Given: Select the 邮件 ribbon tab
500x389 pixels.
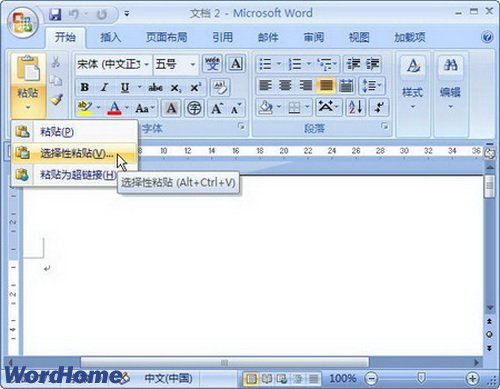Looking at the screenshot, I should click(x=268, y=37).
